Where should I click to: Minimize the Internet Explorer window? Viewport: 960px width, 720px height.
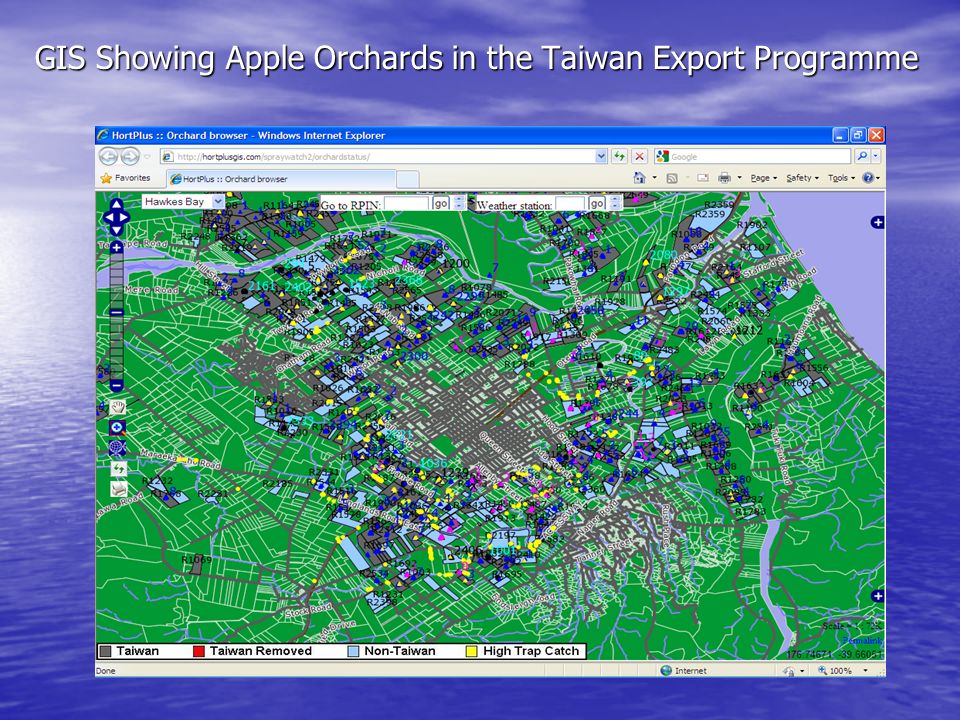click(841, 135)
